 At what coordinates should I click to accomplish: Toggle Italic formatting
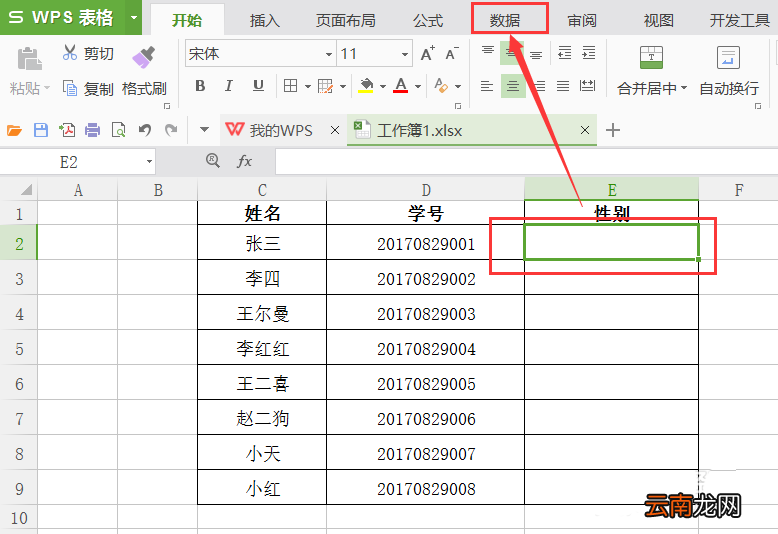pos(229,86)
